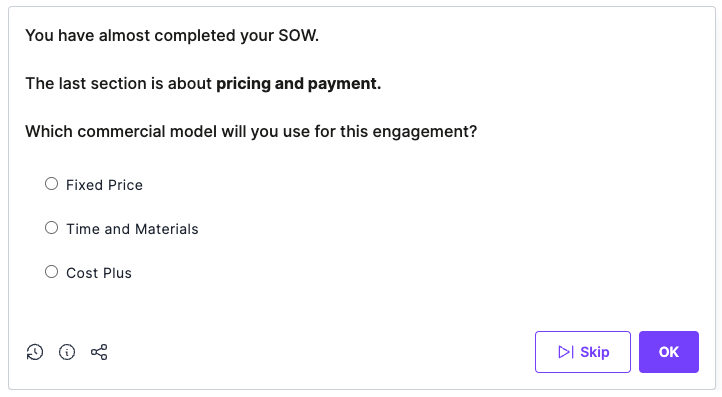Click the share nodes icon

click(x=99, y=352)
